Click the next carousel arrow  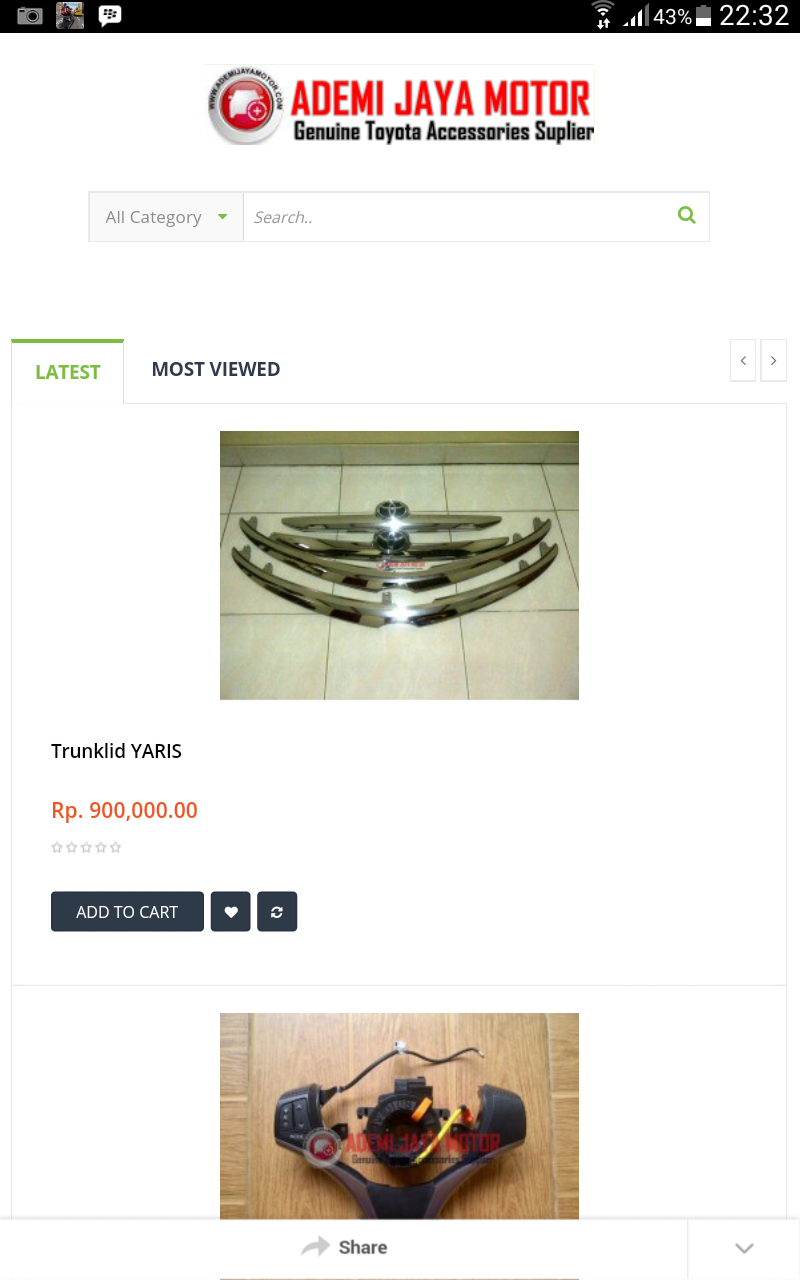(773, 361)
